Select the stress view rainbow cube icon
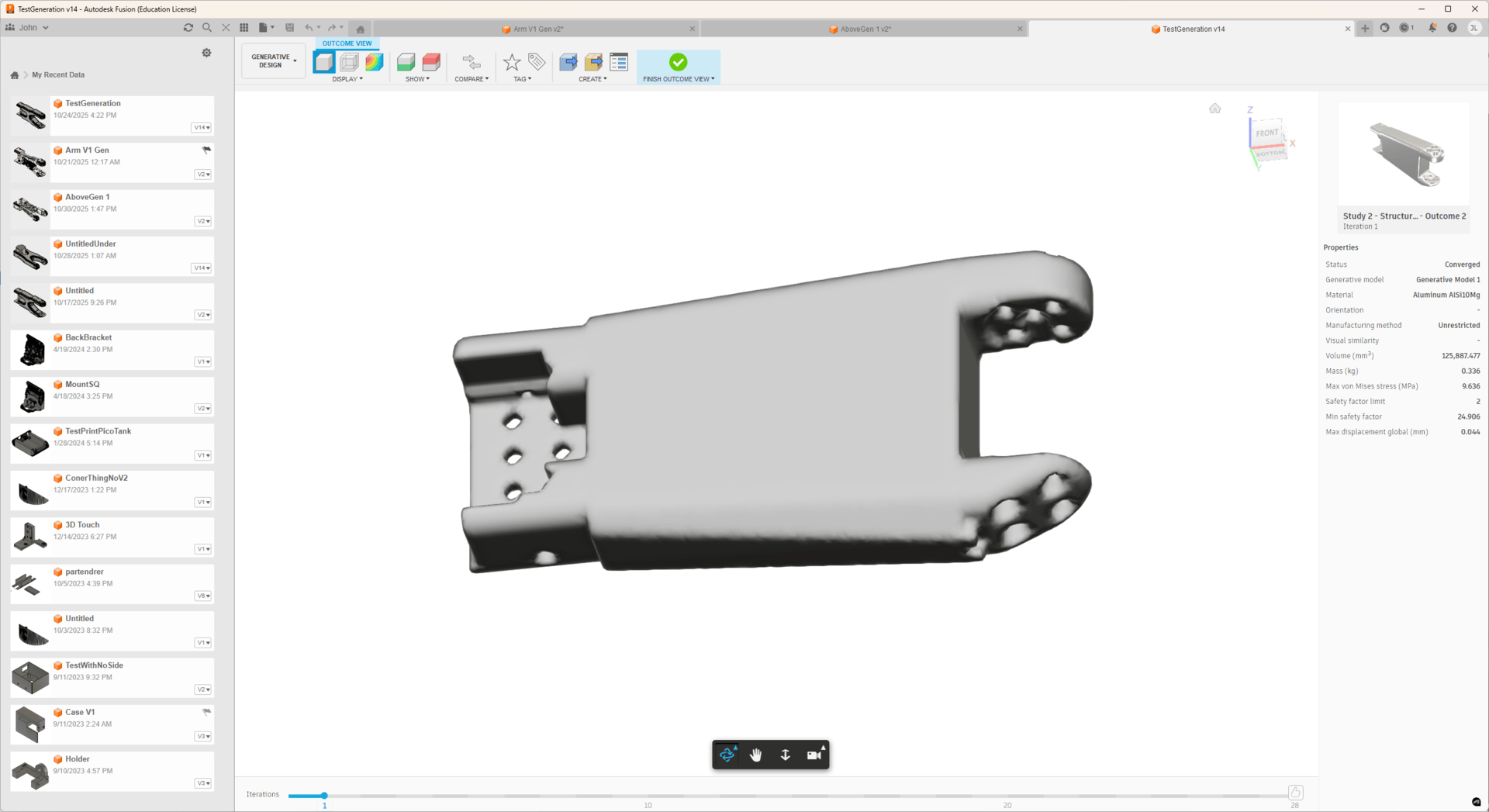Viewport: 1489px width, 812px height. click(375, 62)
